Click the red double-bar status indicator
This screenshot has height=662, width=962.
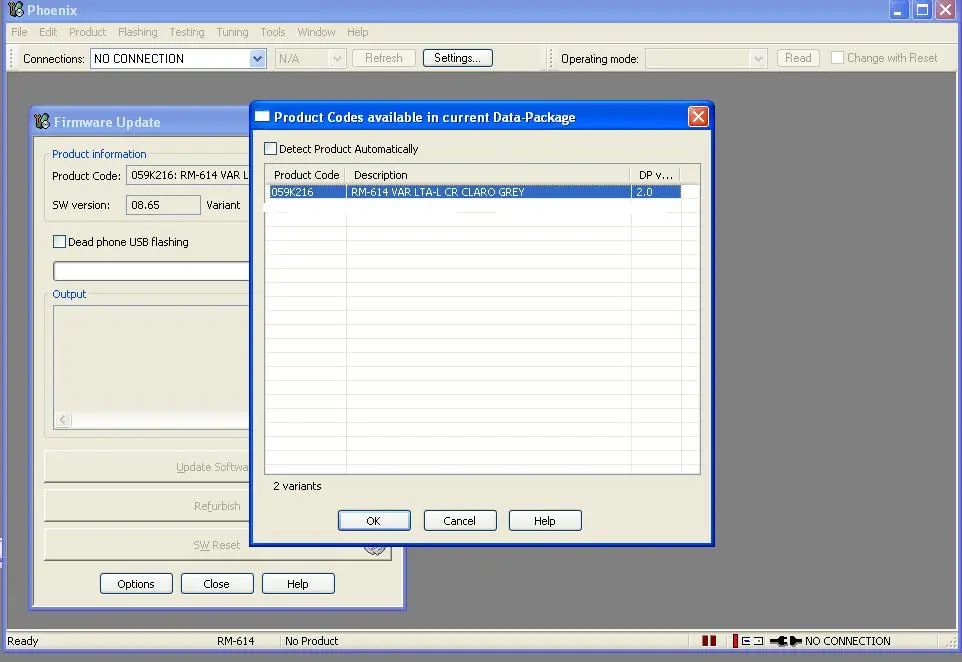[709, 641]
